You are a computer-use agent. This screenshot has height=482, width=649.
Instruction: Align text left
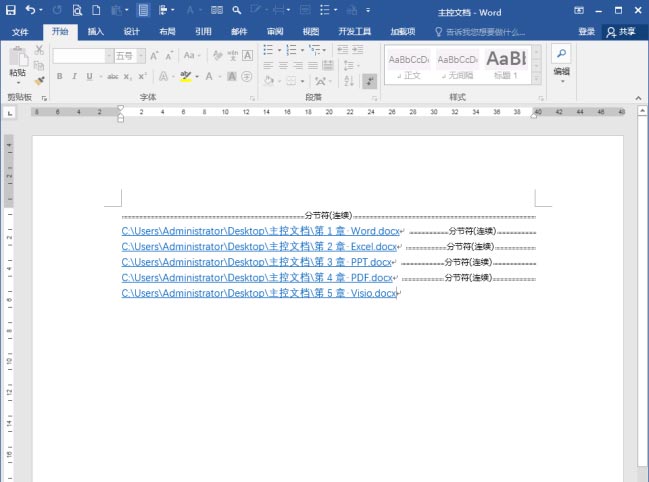[x=268, y=65]
